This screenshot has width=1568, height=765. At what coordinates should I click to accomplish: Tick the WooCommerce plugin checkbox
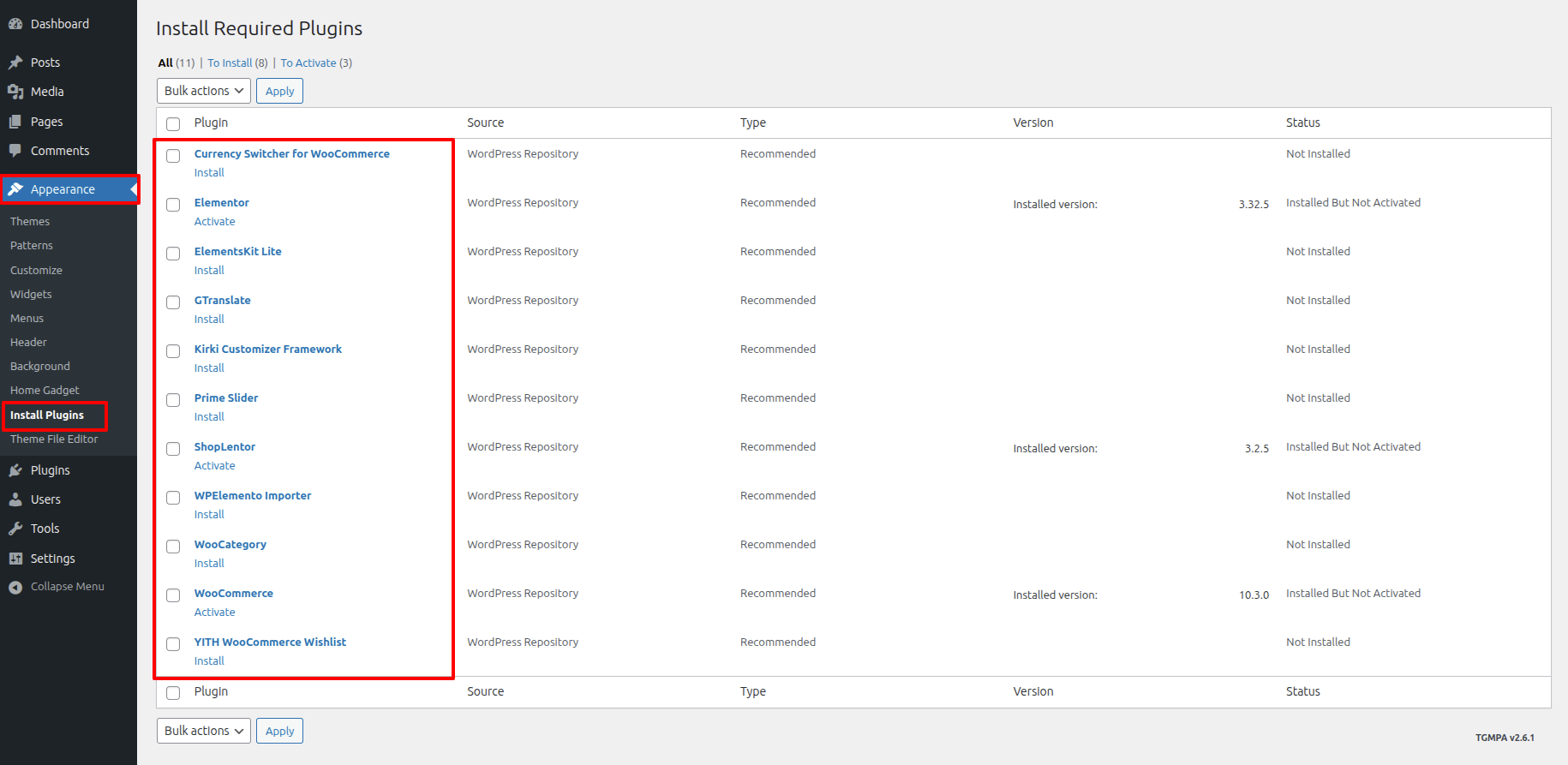[173, 595]
